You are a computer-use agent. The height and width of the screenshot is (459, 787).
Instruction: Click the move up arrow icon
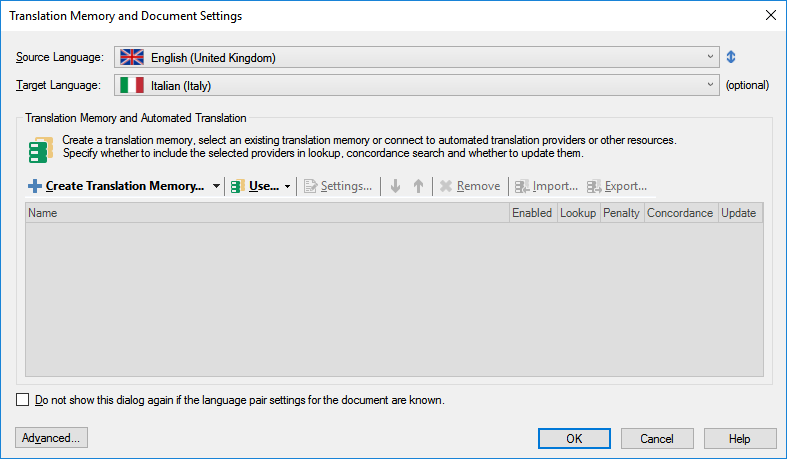click(418, 186)
